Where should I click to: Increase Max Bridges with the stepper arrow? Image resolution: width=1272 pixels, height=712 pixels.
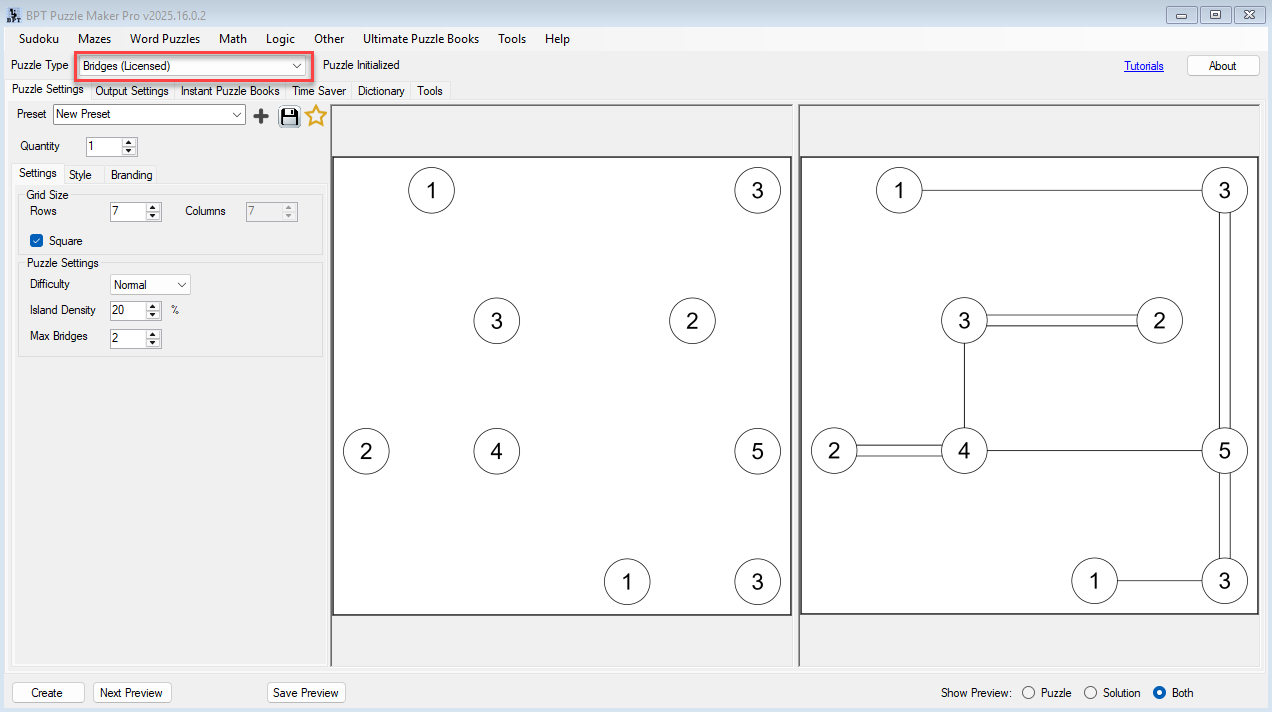point(152,333)
